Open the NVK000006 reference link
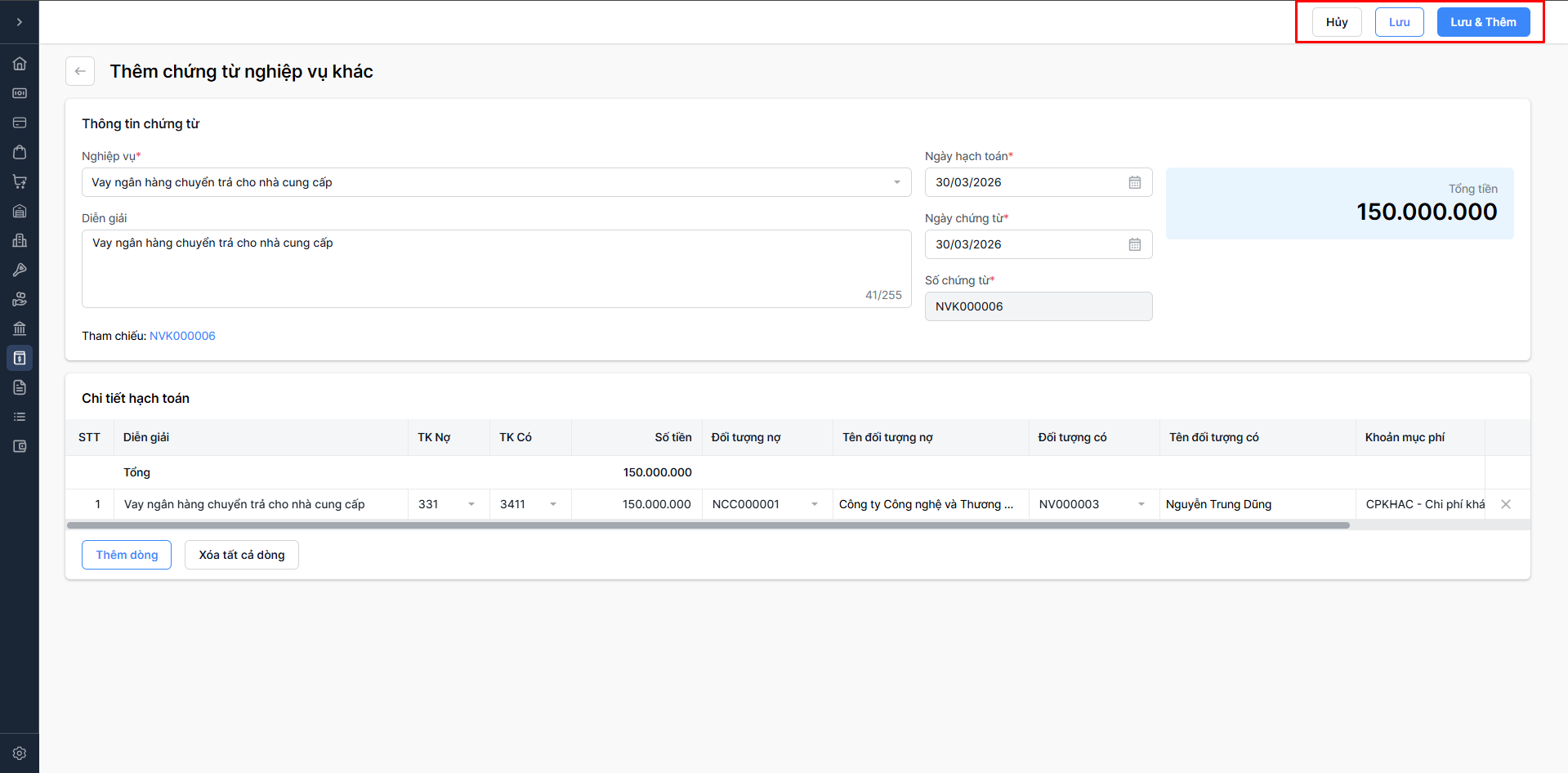Viewport: 1568px width, 773px height. [182, 336]
